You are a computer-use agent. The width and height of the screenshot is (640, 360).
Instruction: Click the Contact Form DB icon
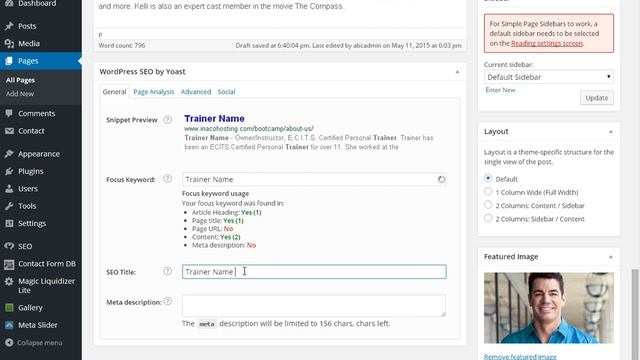point(9,264)
